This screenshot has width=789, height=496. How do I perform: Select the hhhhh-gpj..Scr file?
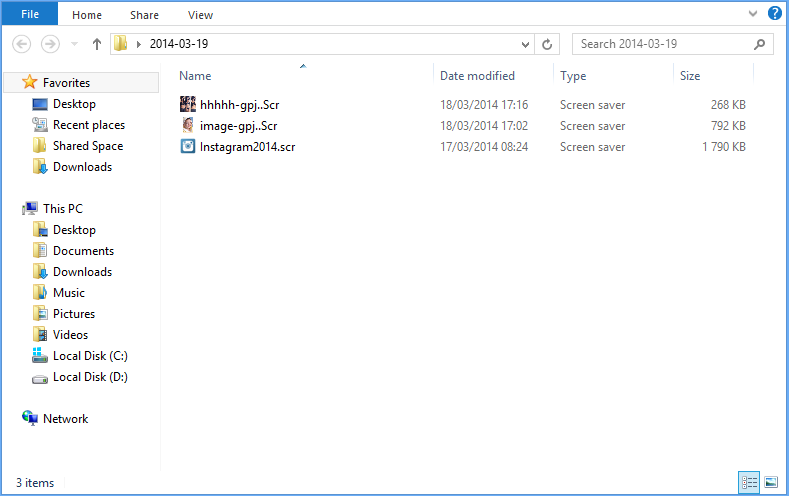[x=240, y=105]
